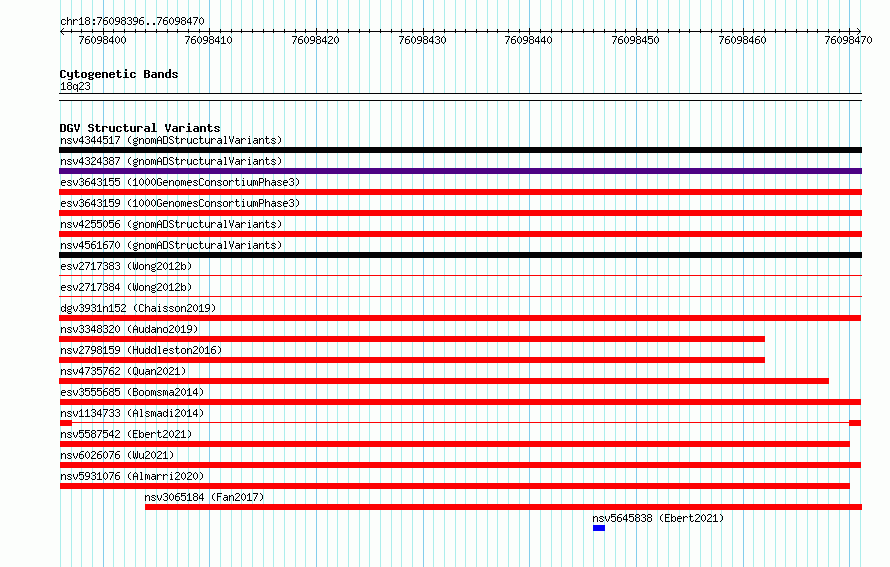Select the red esv3643159 variant bar
890x567 pixels.
click(x=460, y=213)
